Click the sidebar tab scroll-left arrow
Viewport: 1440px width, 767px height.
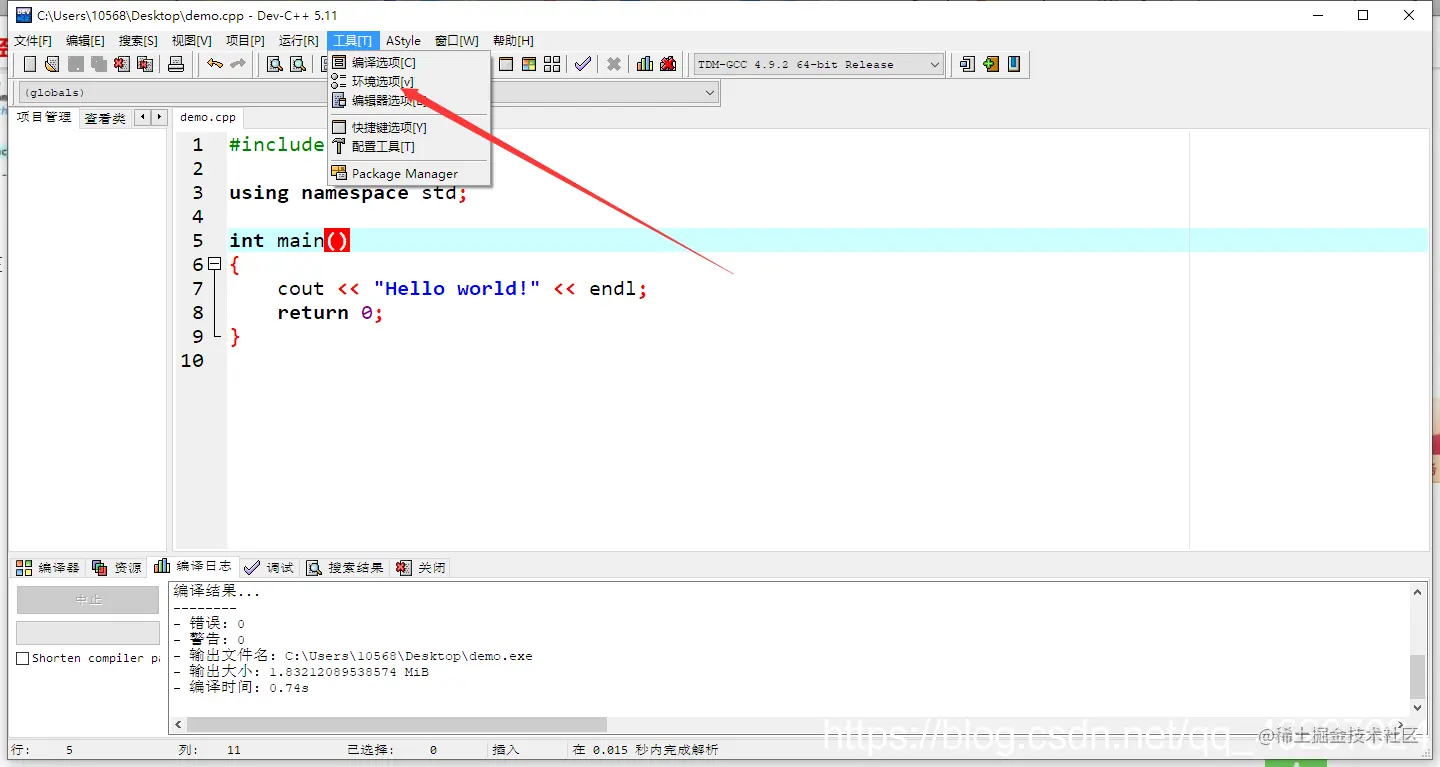point(142,117)
